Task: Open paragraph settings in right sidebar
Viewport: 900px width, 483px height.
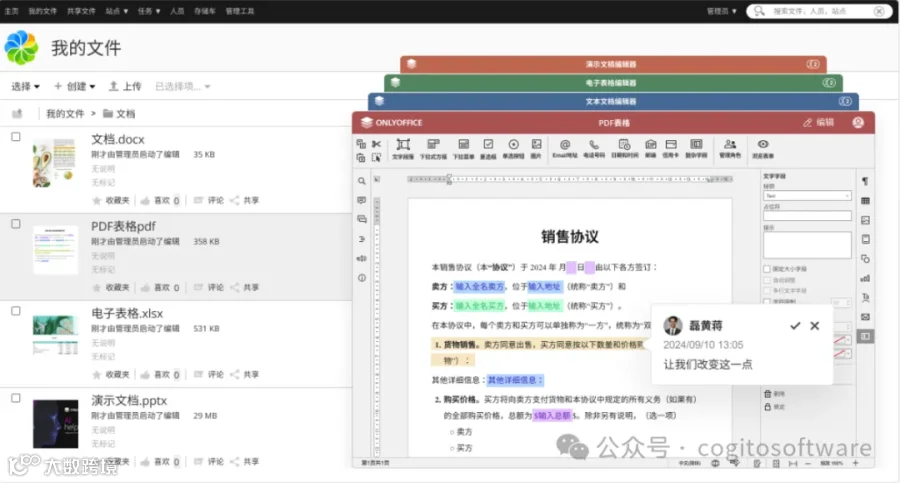Action: click(865, 181)
